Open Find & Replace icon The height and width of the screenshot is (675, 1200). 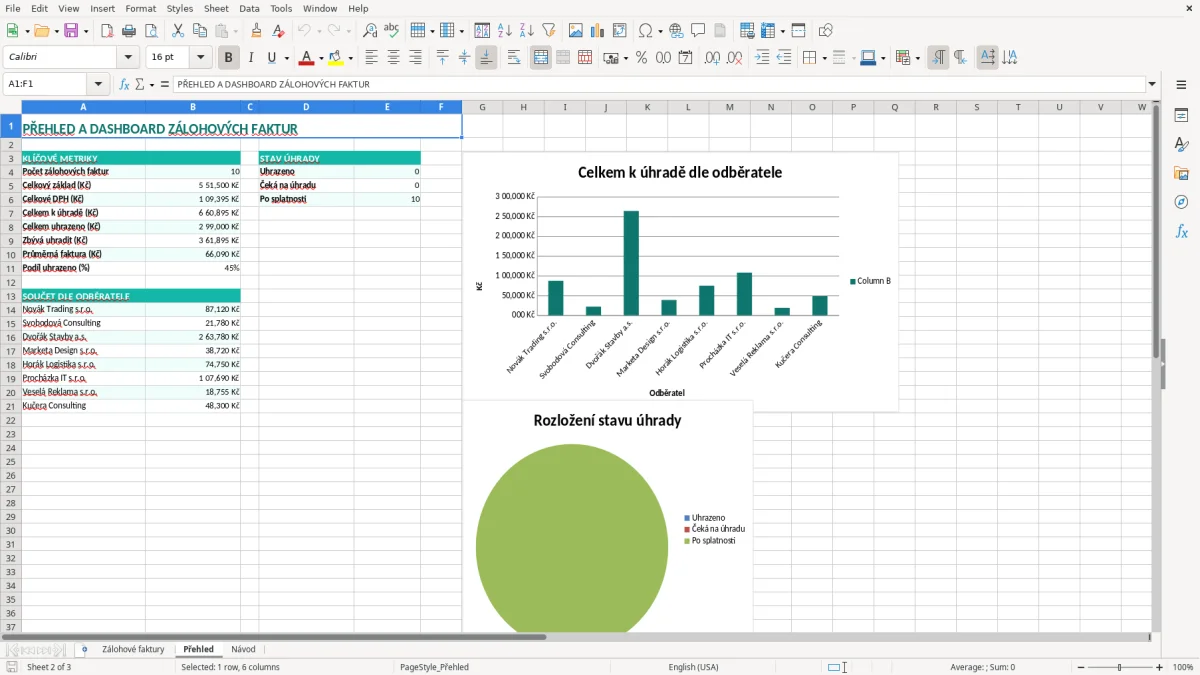click(x=370, y=31)
